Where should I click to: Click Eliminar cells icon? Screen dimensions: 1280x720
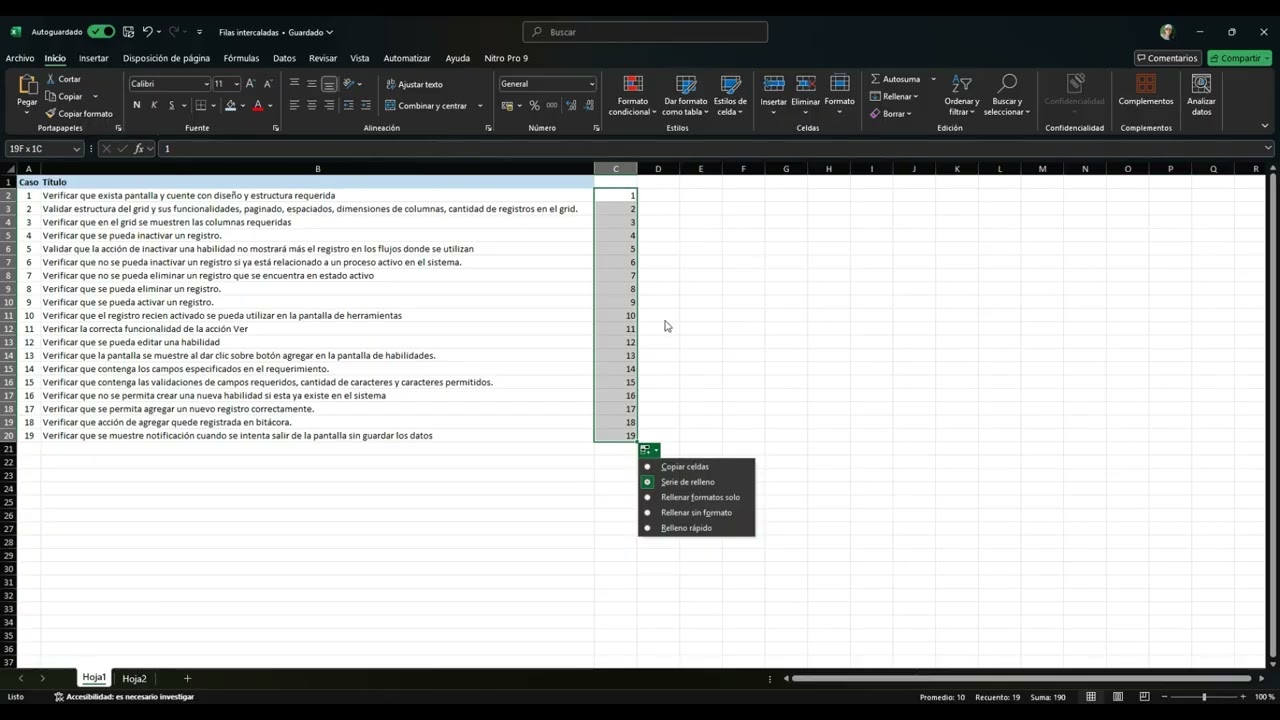tap(806, 84)
